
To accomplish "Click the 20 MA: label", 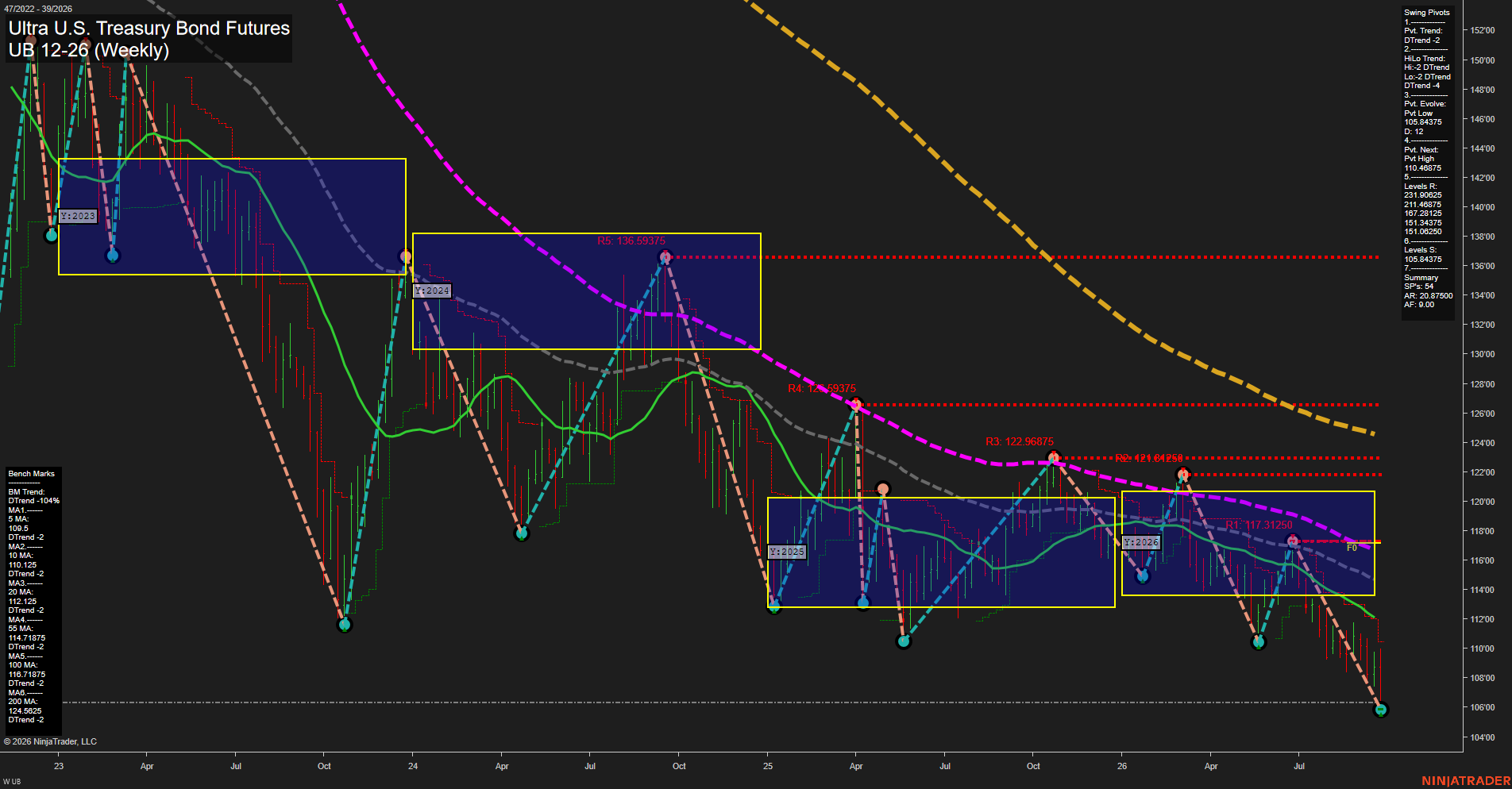I will [x=21, y=592].
